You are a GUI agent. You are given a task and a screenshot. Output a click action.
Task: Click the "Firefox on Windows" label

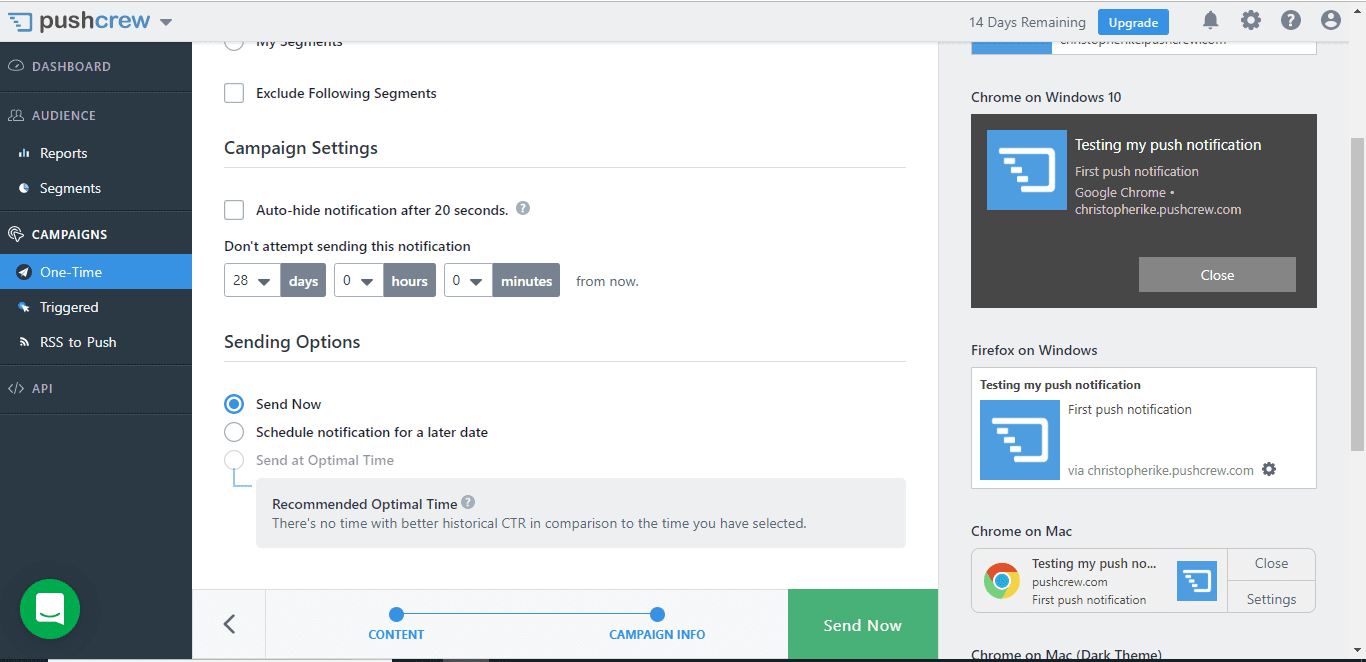1034,350
